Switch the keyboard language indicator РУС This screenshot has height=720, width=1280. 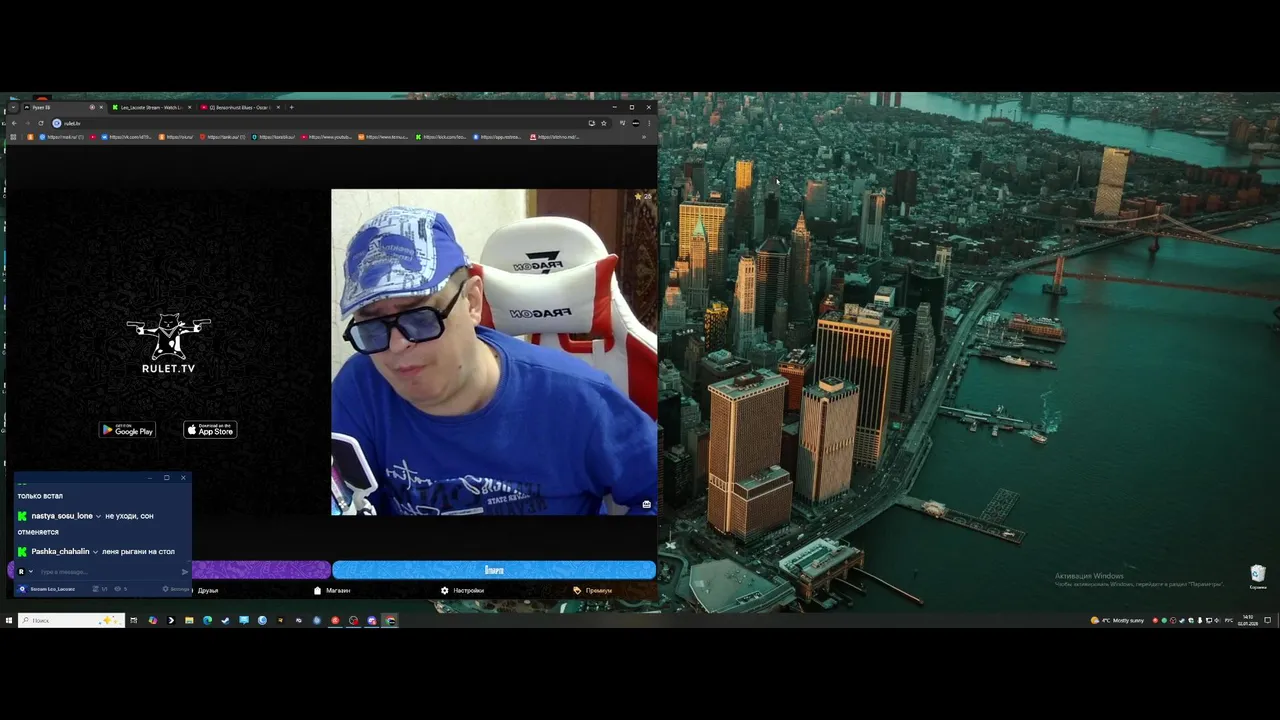pyautogui.click(x=1229, y=620)
